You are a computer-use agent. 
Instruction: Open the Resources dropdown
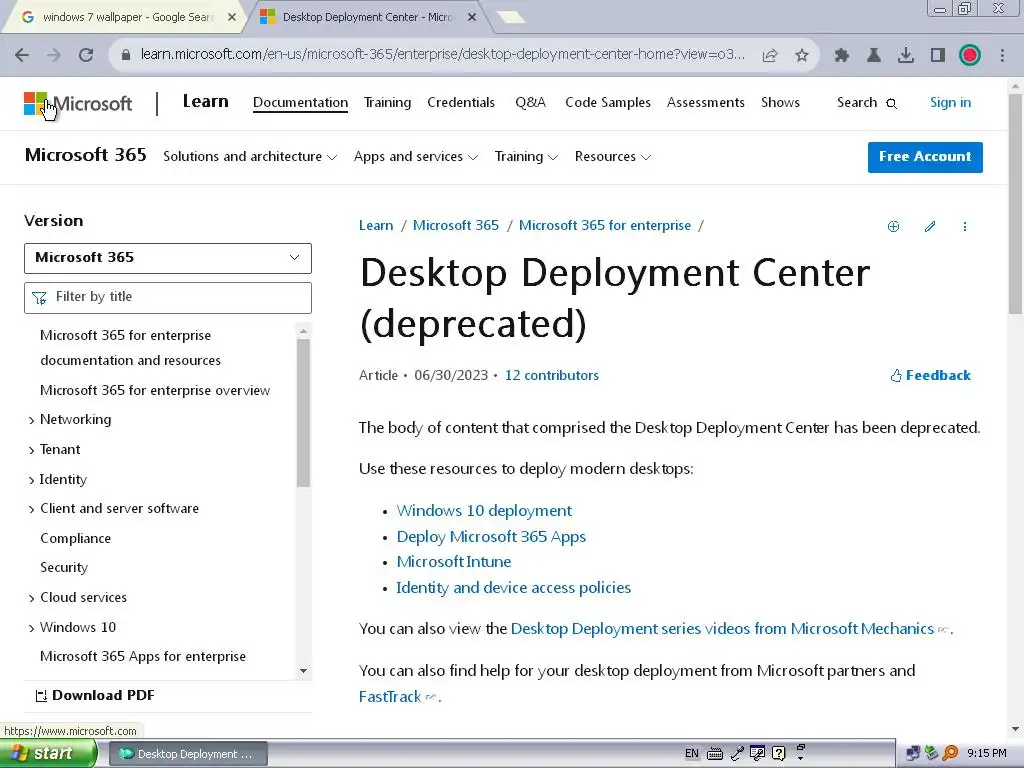coord(613,157)
